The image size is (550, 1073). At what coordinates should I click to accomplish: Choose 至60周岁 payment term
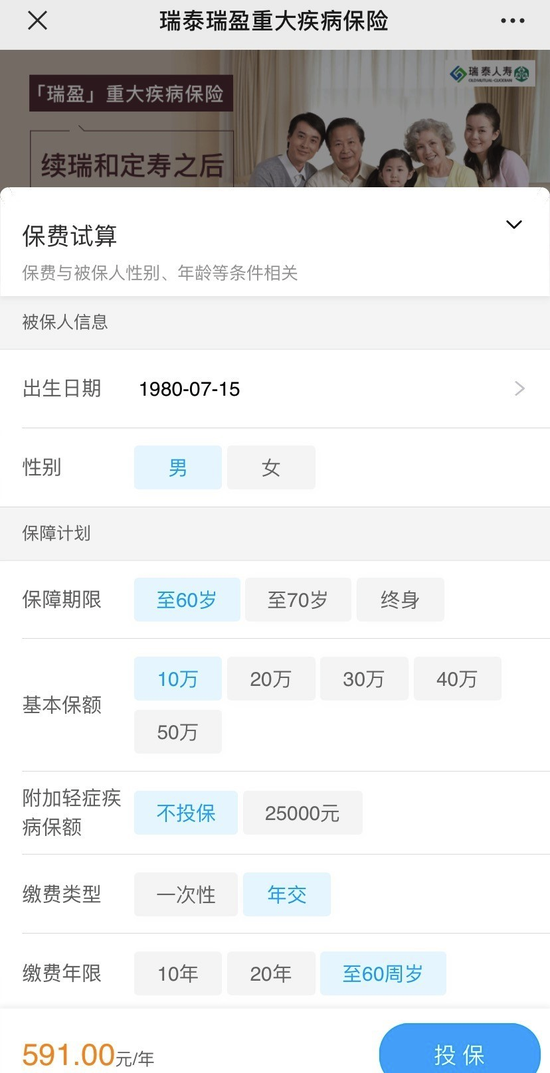click(383, 973)
